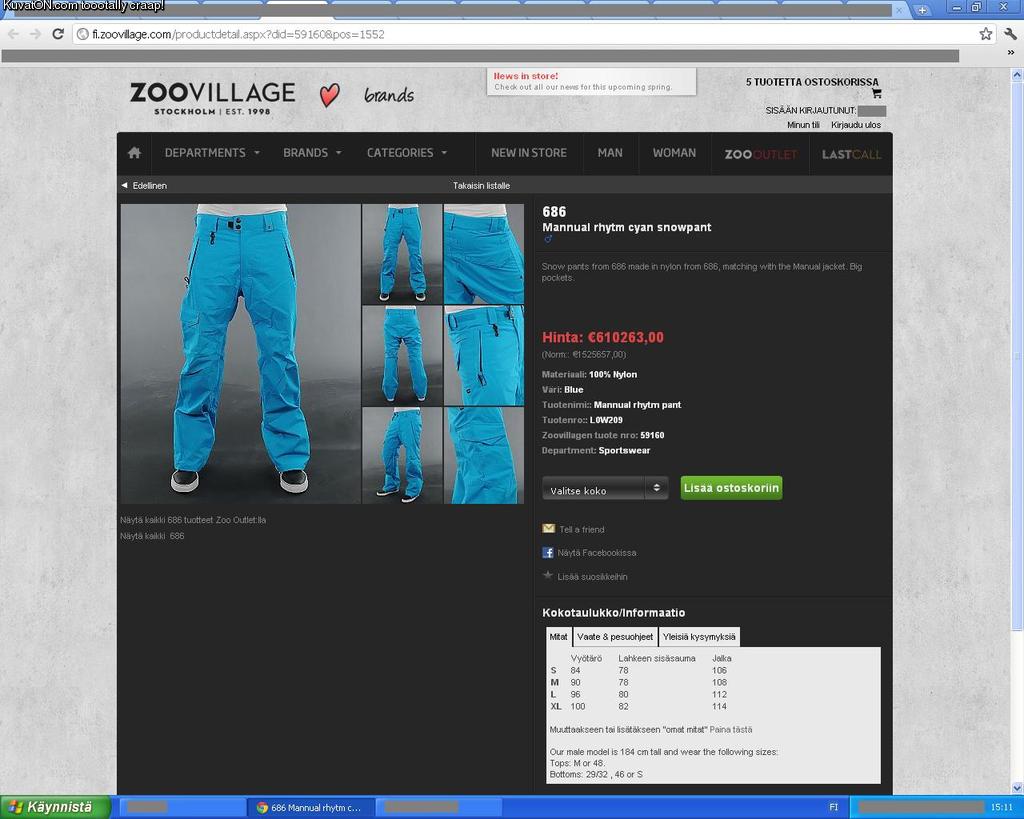Bookmark page with the star icon
The image size is (1024, 819).
pos(986,34)
